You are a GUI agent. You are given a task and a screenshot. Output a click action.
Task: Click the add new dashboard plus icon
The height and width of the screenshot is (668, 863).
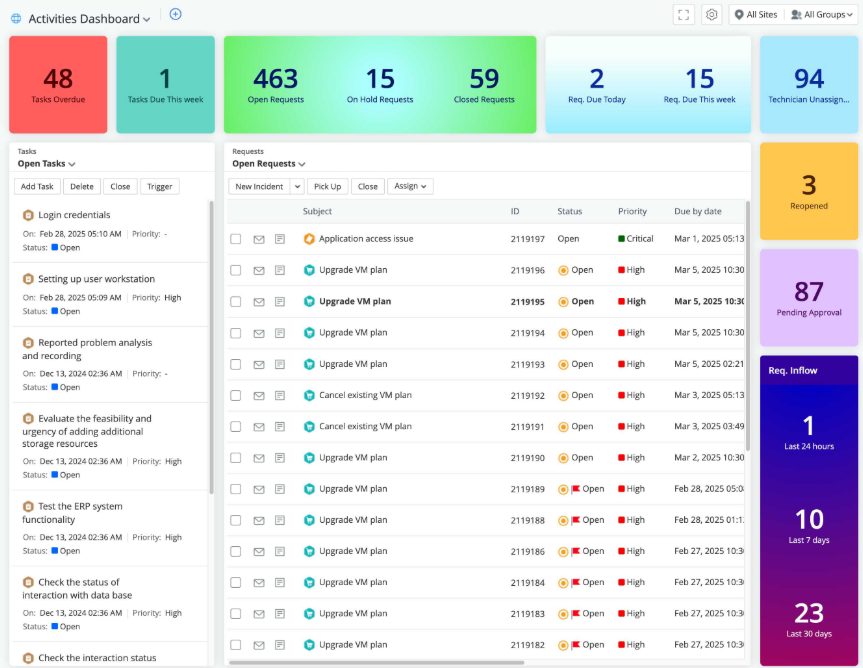[175, 14]
